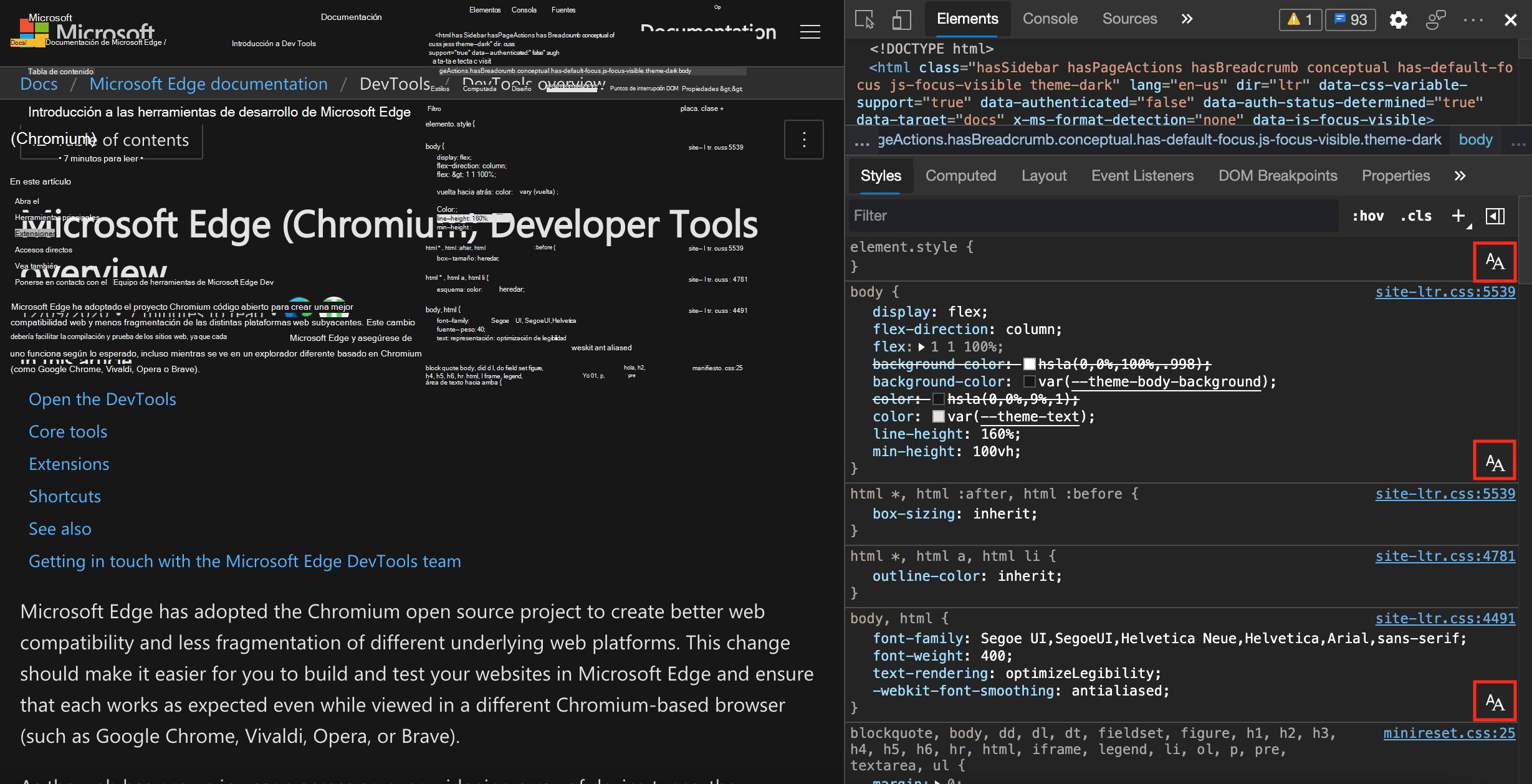The width and height of the screenshot is (1532, 784).
Task: Expand more Styles pane tabs chevron
Action: click(x=1460, y=176)
